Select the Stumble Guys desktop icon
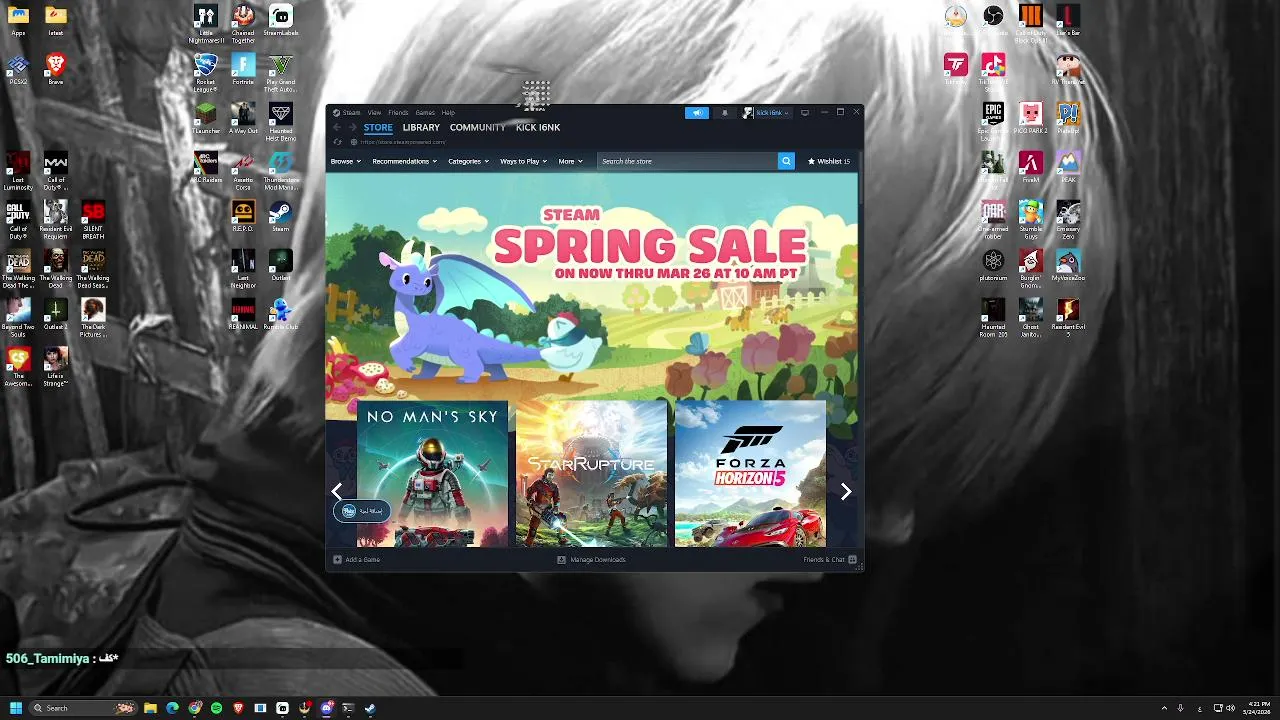Image resolution: width=1280 pixels, height=720 pixels. pos(1031,219)
